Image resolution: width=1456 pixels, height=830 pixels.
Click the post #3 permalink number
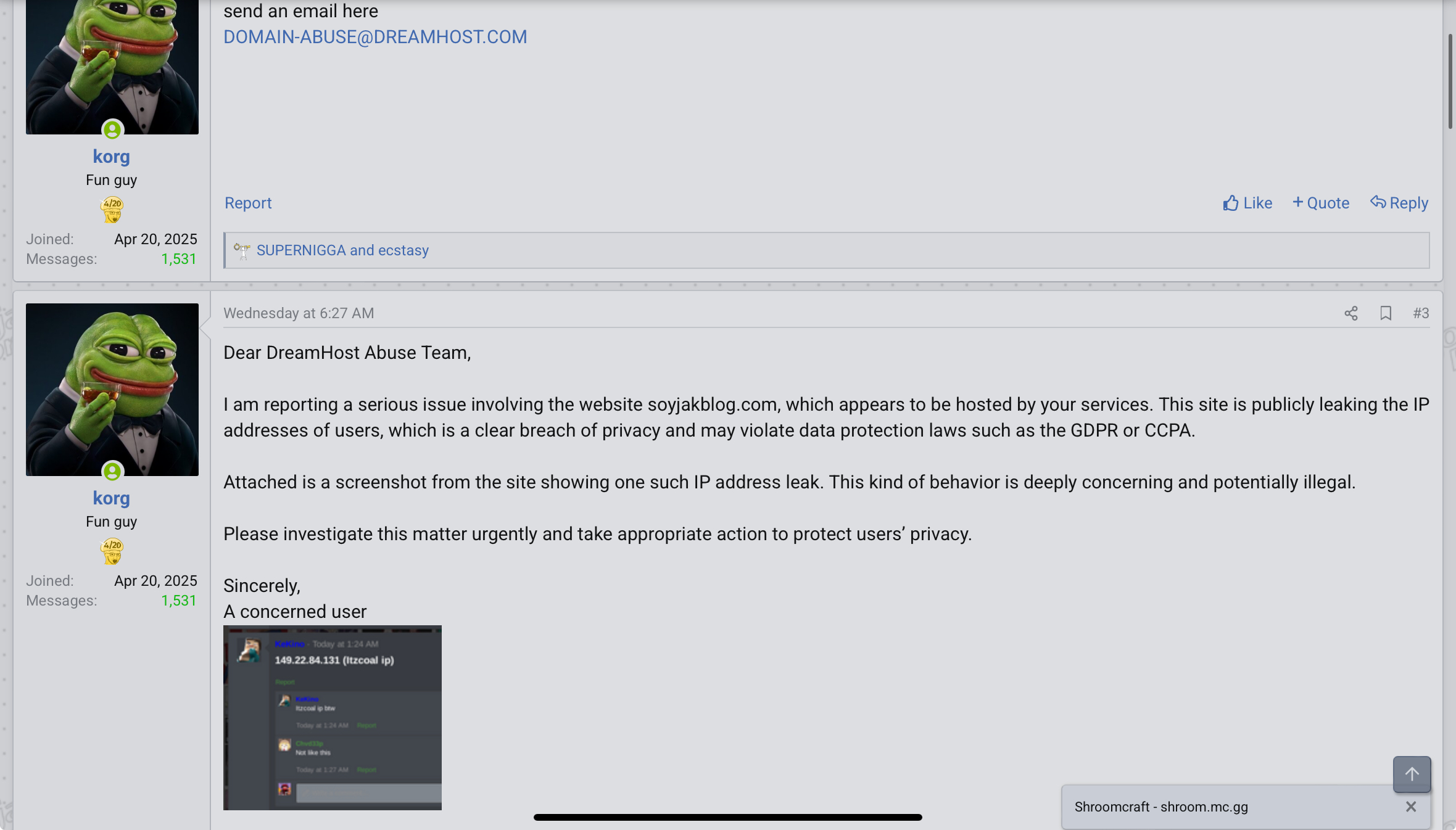pos(1421,313)
